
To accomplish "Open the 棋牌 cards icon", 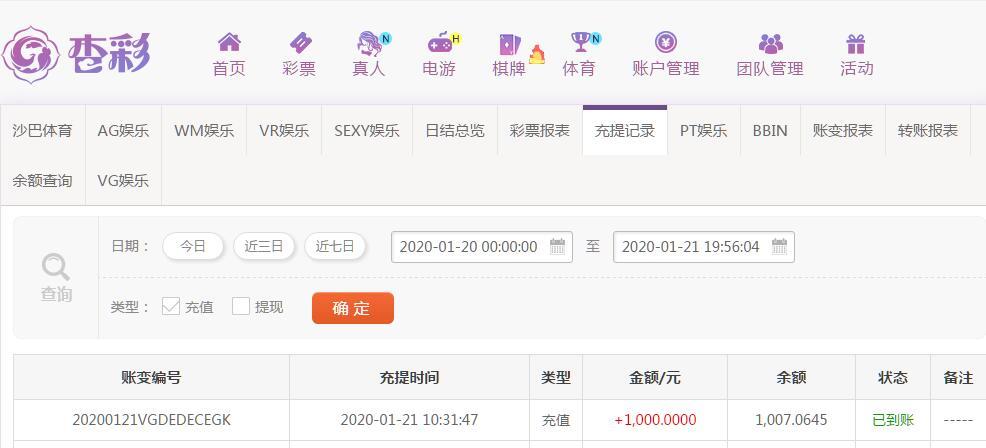I will pos(509,44).
